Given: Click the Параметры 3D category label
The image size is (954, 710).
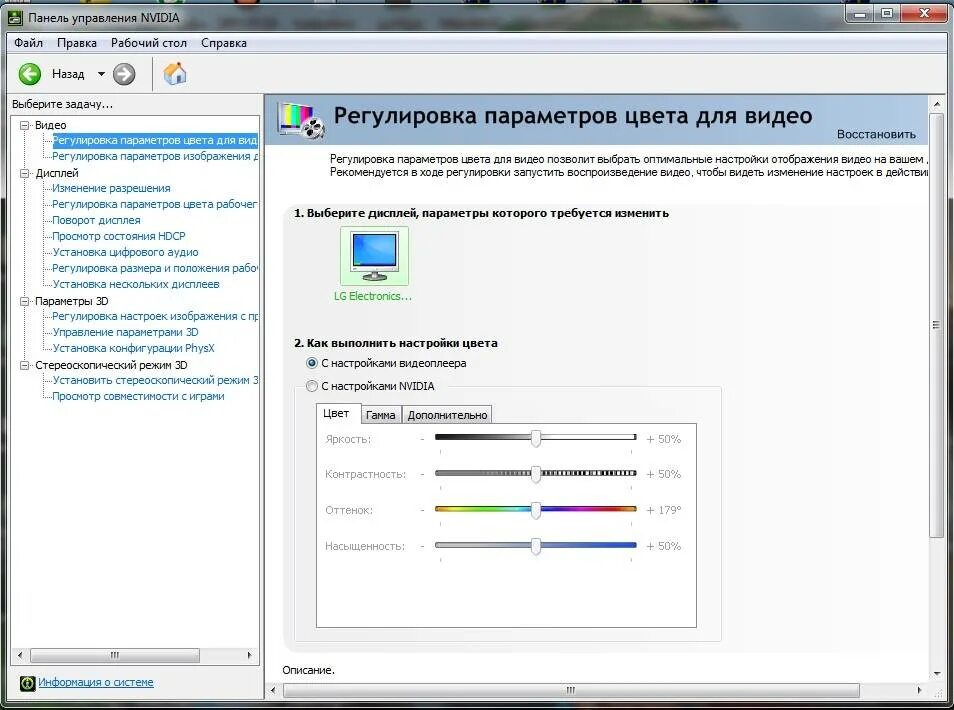Looking at the screenshot, I should pos(71,301).
